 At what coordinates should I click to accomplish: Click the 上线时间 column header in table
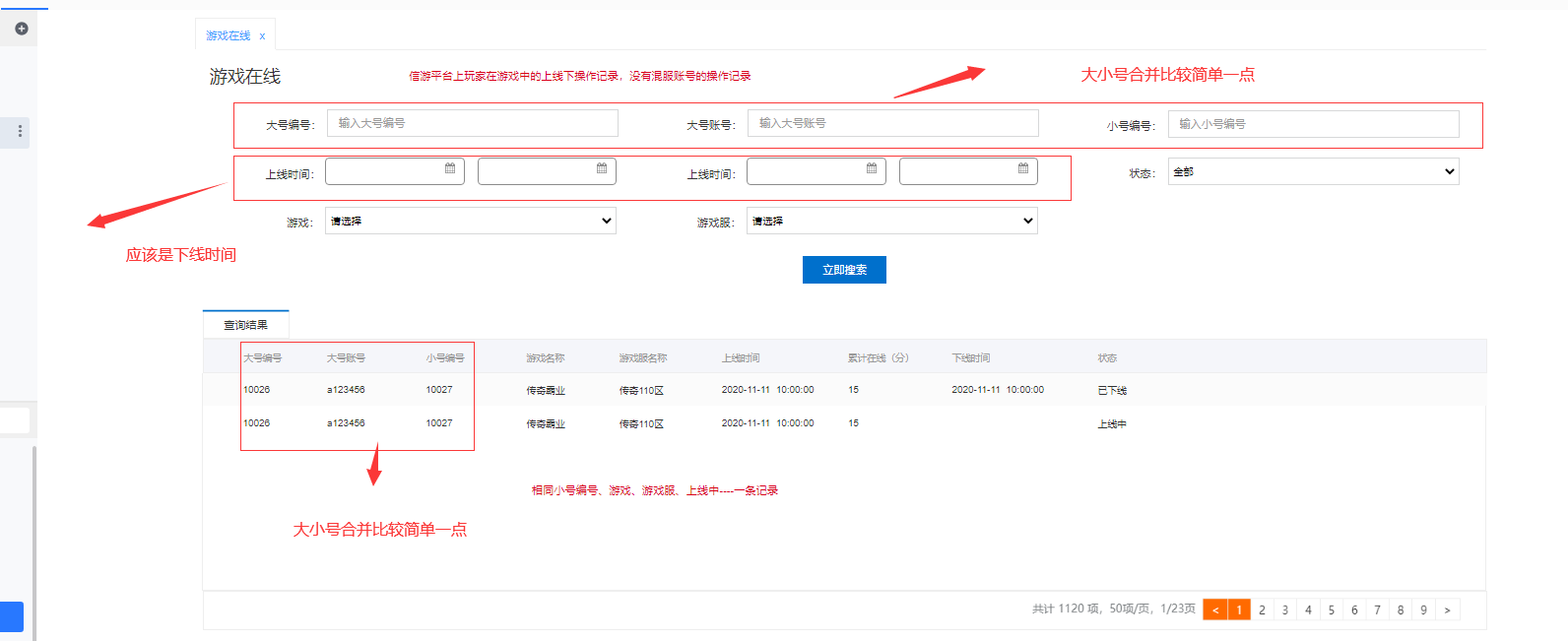pos(741,357)
